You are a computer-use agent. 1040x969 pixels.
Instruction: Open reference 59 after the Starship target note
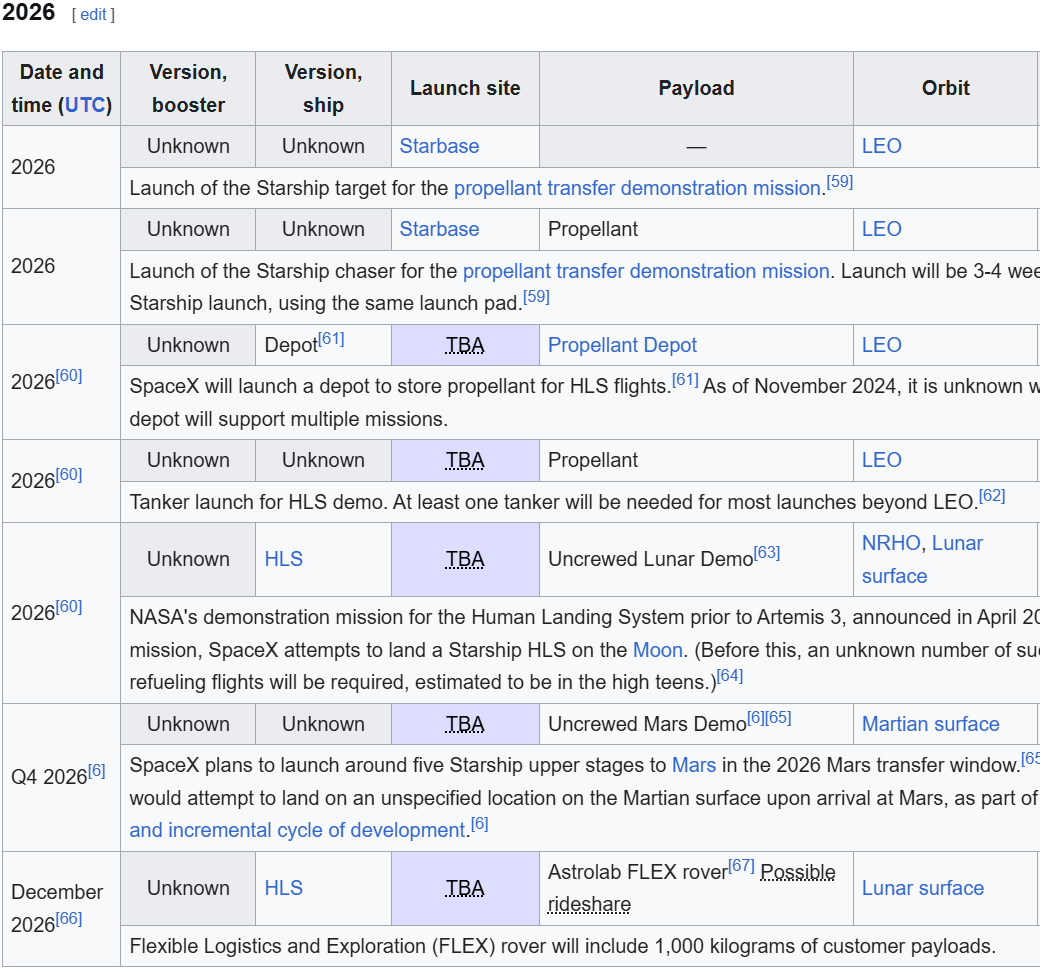840,182
